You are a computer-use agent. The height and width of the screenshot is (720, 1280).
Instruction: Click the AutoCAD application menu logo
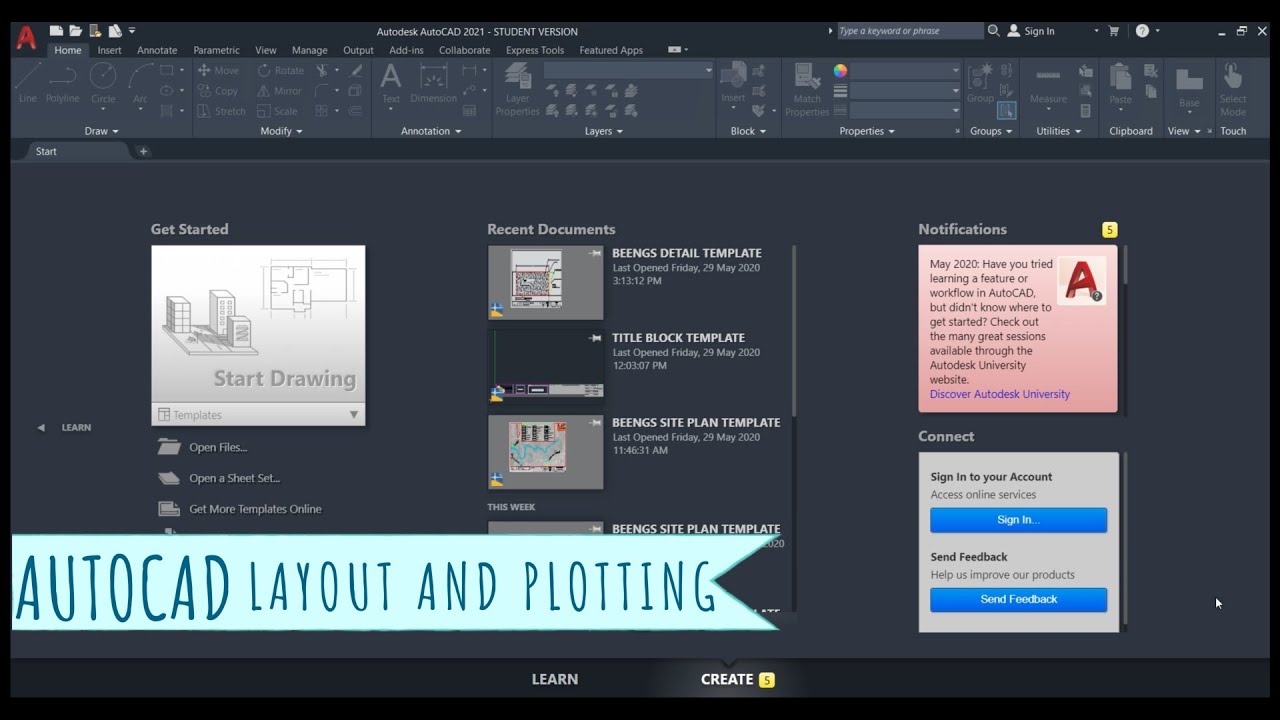click(26, 38)
